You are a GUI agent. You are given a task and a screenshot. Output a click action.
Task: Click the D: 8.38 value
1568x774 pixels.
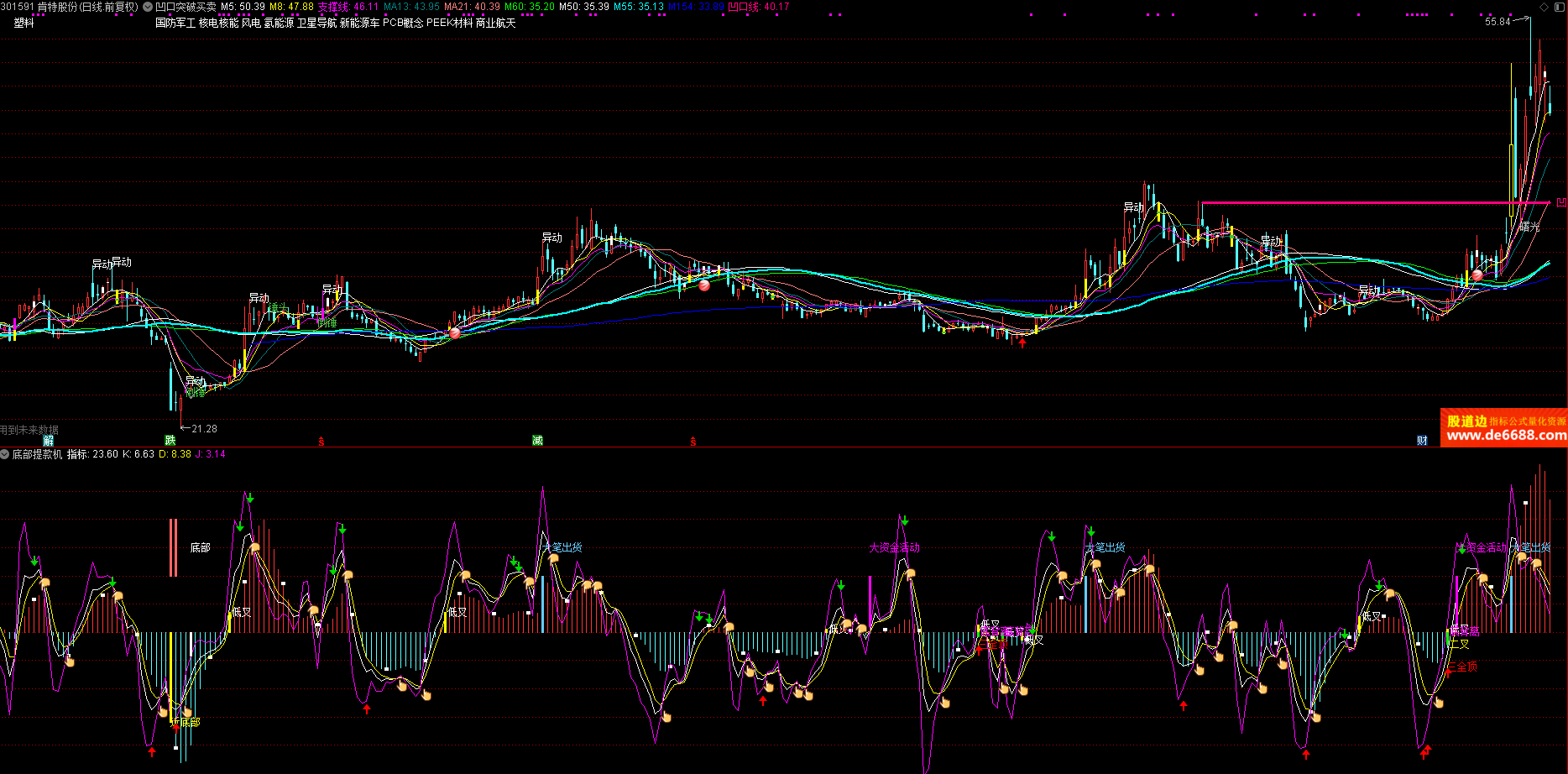[175, 454]
